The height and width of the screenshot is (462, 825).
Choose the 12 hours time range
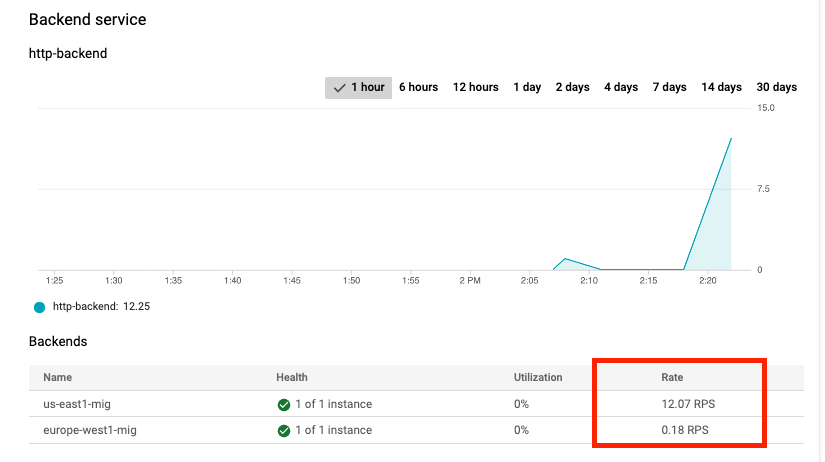pos(475,87)
